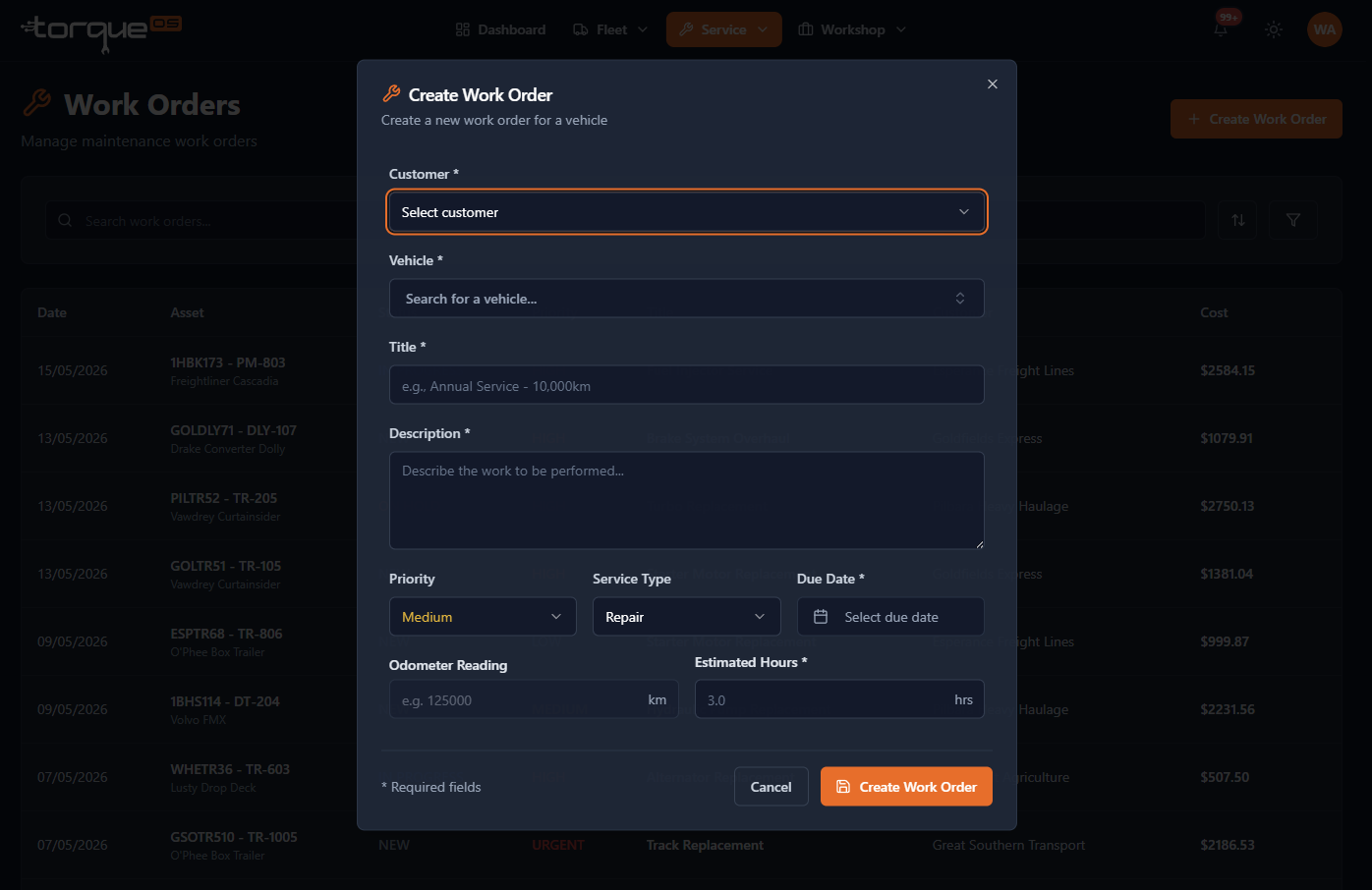Expand the Service navigation menu
1372x890 pixels.
click(x=724, y=29)
